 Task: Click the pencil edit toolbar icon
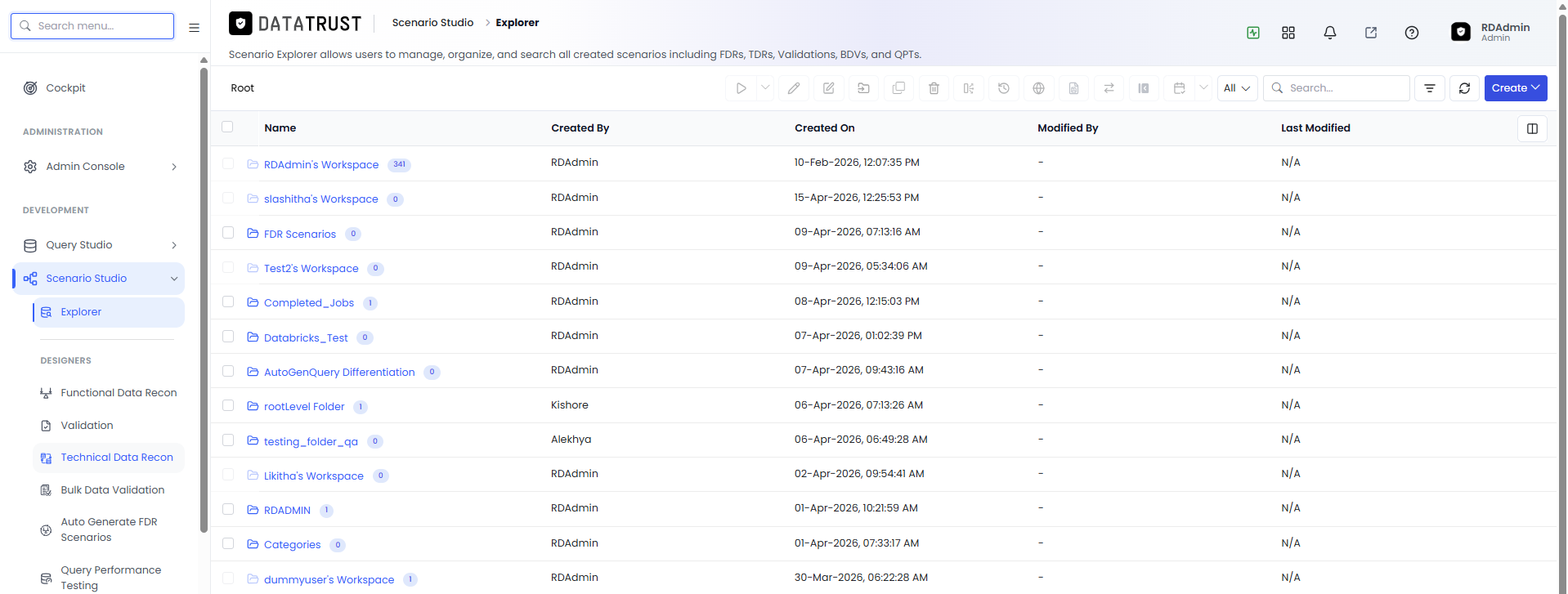(794, 88)
